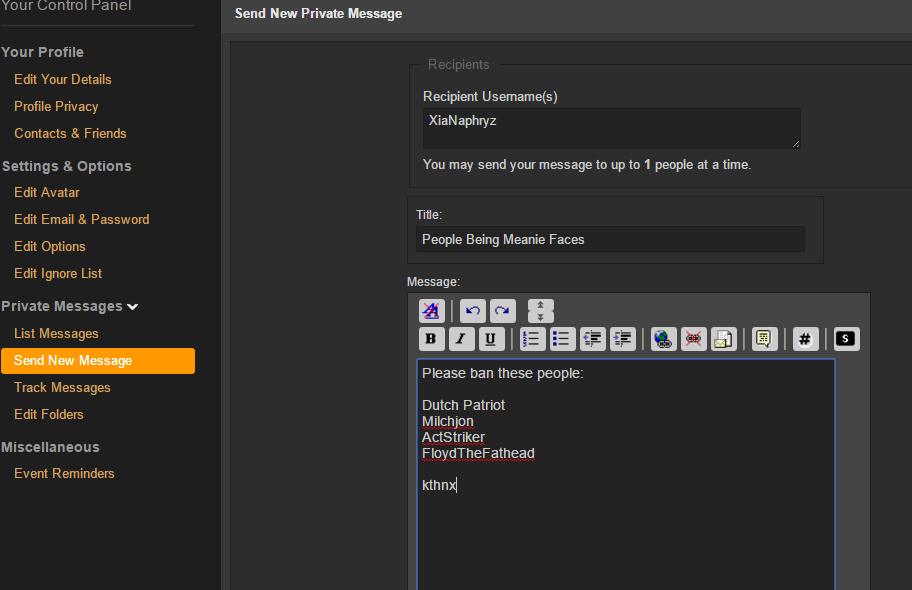Remove link using the unlink icon
912x590 pixels.
coord(693,339)
